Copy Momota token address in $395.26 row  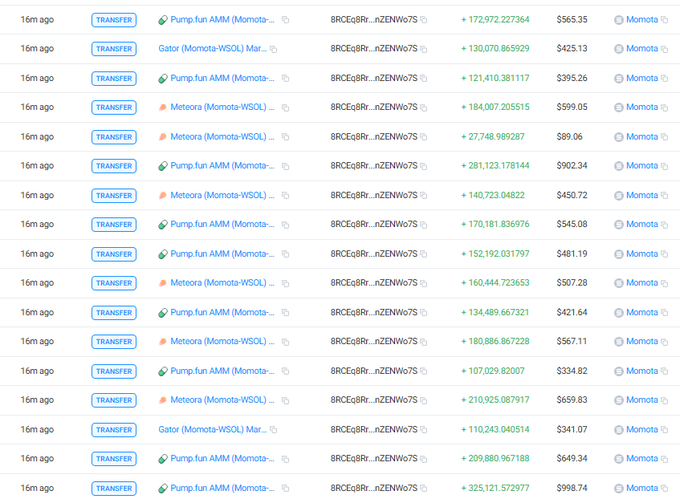tap(664, 78)
